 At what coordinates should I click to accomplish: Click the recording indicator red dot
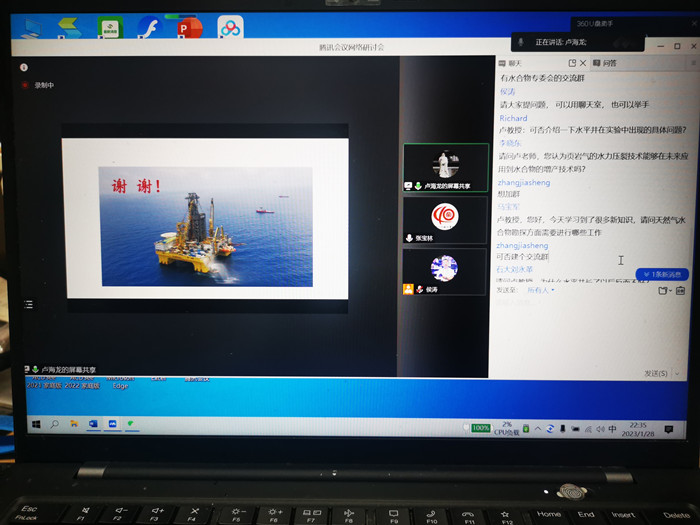coord(25,85)
